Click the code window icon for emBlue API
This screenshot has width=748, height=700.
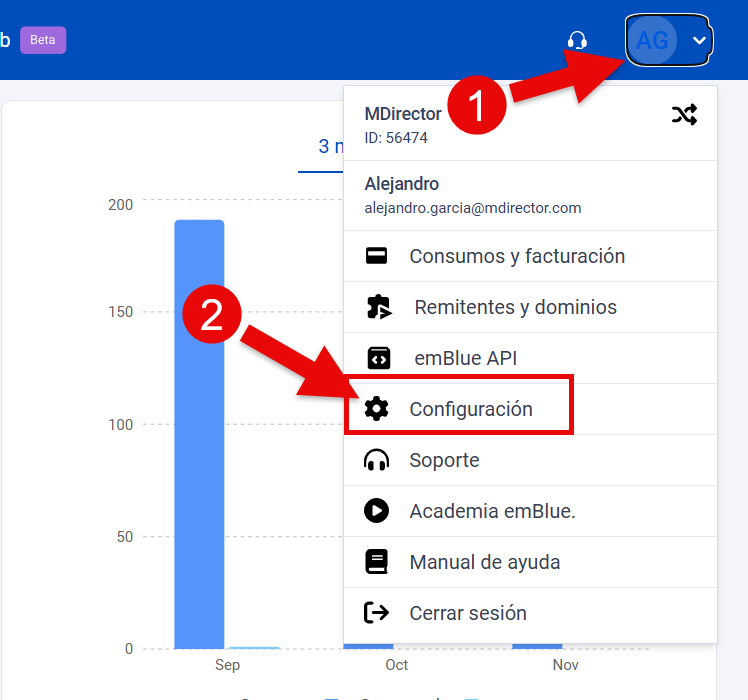[378, 358]
